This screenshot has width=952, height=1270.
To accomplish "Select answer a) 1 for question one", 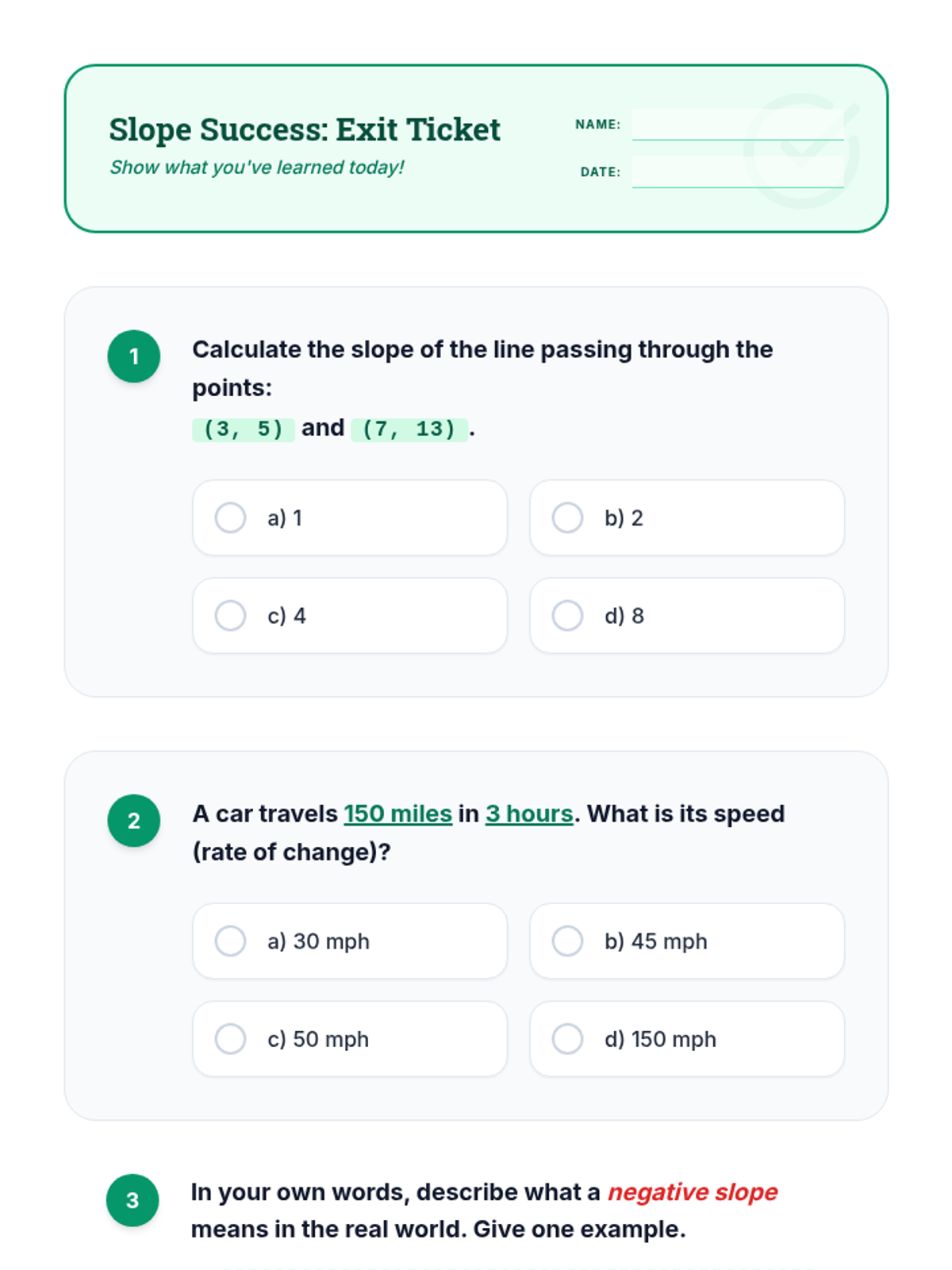I will (x=350, y=518).
